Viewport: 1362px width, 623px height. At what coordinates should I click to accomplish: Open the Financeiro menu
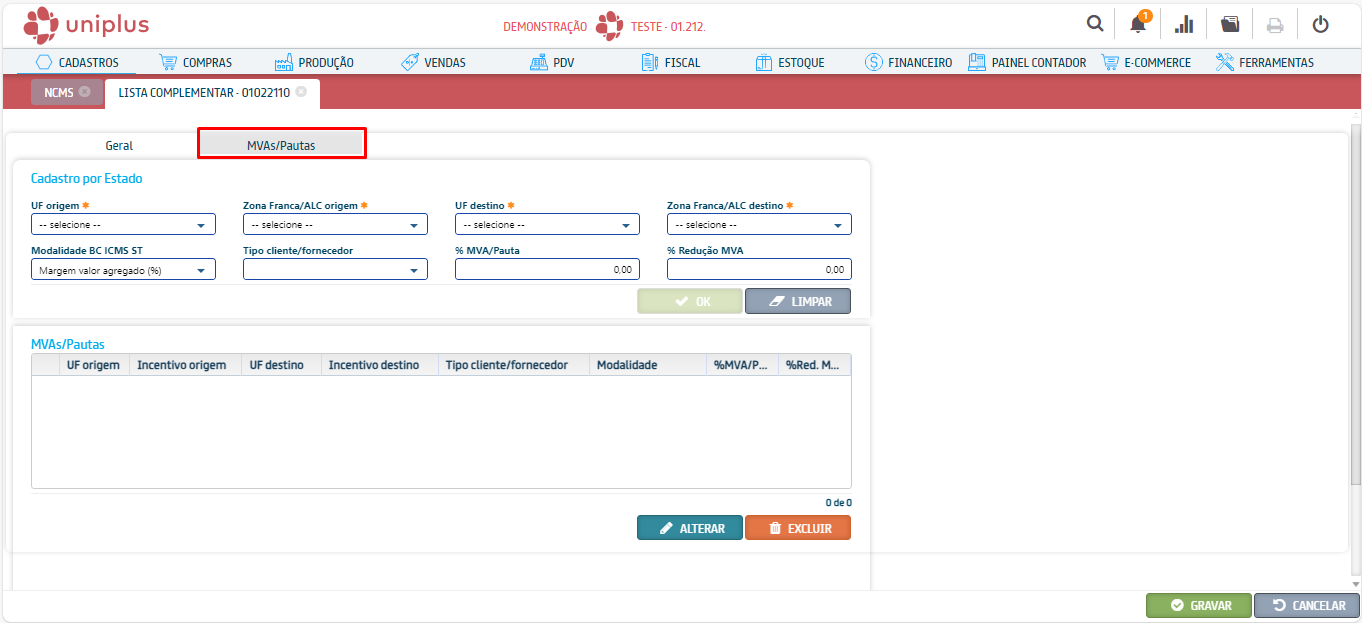(908, 62)
